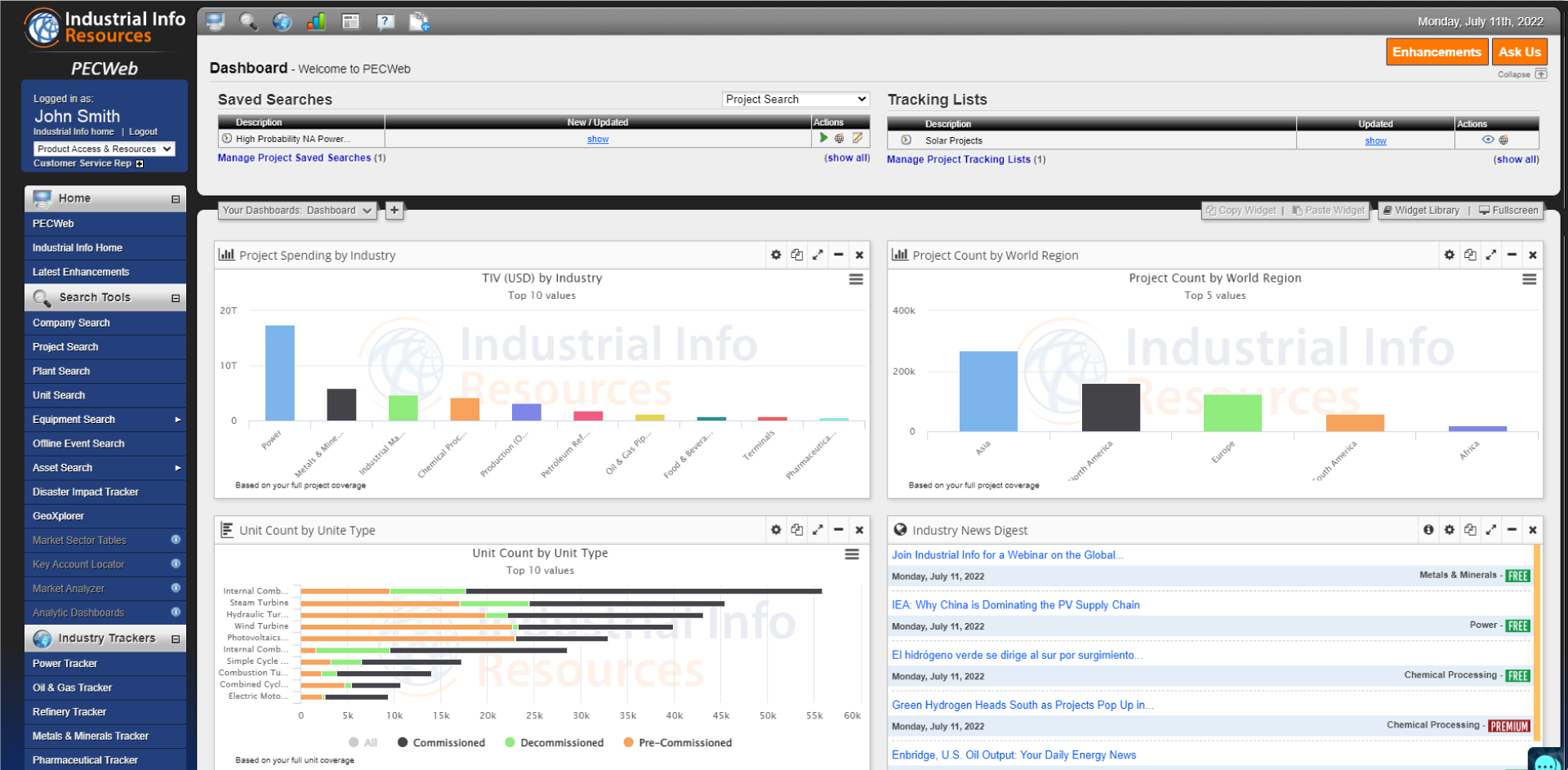Open settings gear of Project Count by World Region
The image size is (1568, 770).
(1450, 255)
